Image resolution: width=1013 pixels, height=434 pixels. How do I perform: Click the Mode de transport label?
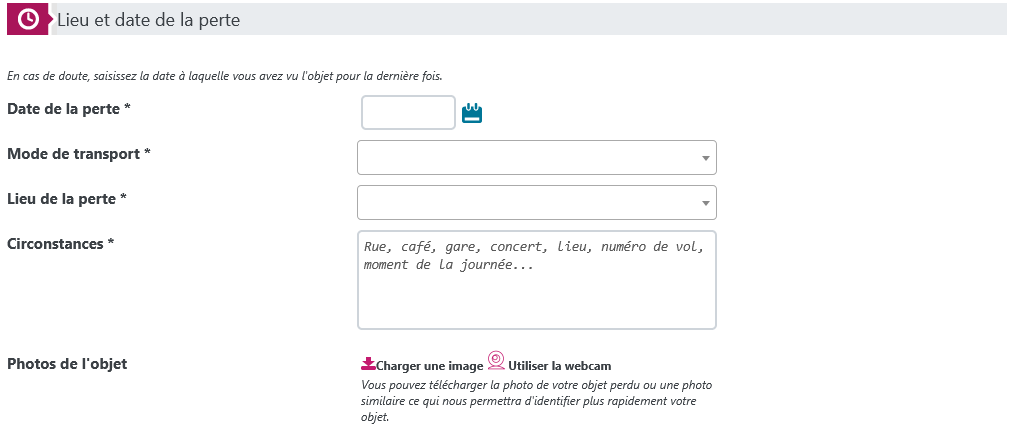79,153
